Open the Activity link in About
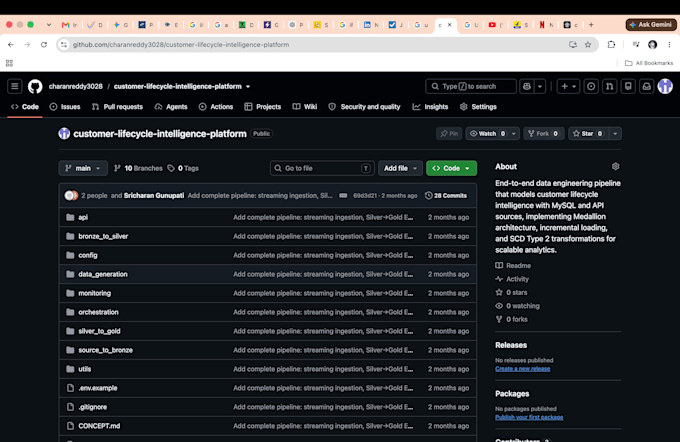The image size is (680, 442). pyautogui.click(x=512, y=279)
